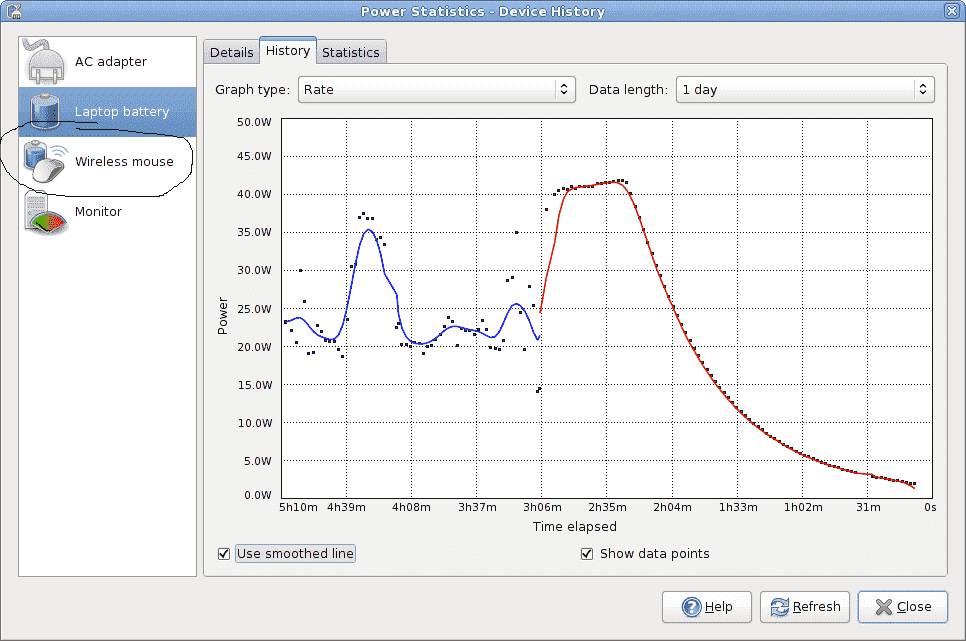966x641 pixels.
Task: Select the Wireless mouse icon
Action: 44,161
